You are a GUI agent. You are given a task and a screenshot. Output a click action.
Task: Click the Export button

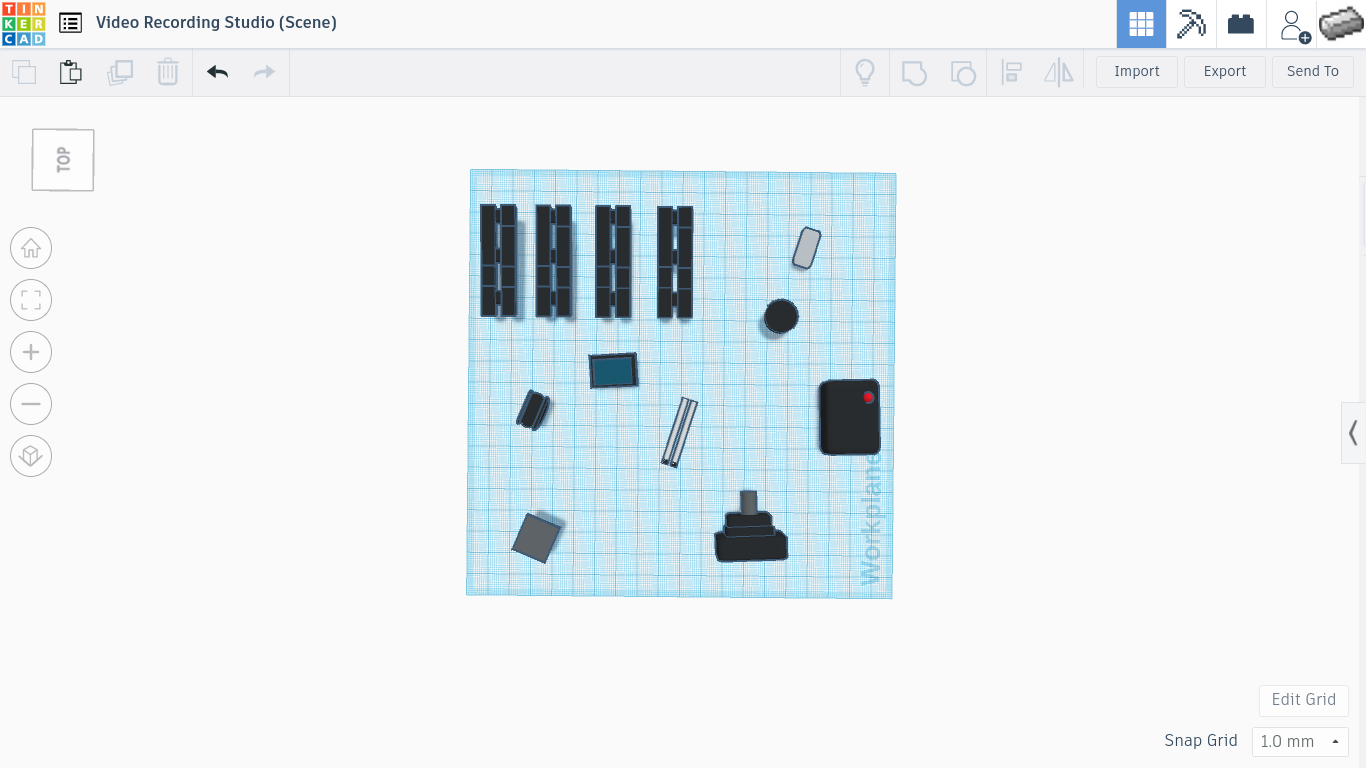pos(1224,71)
